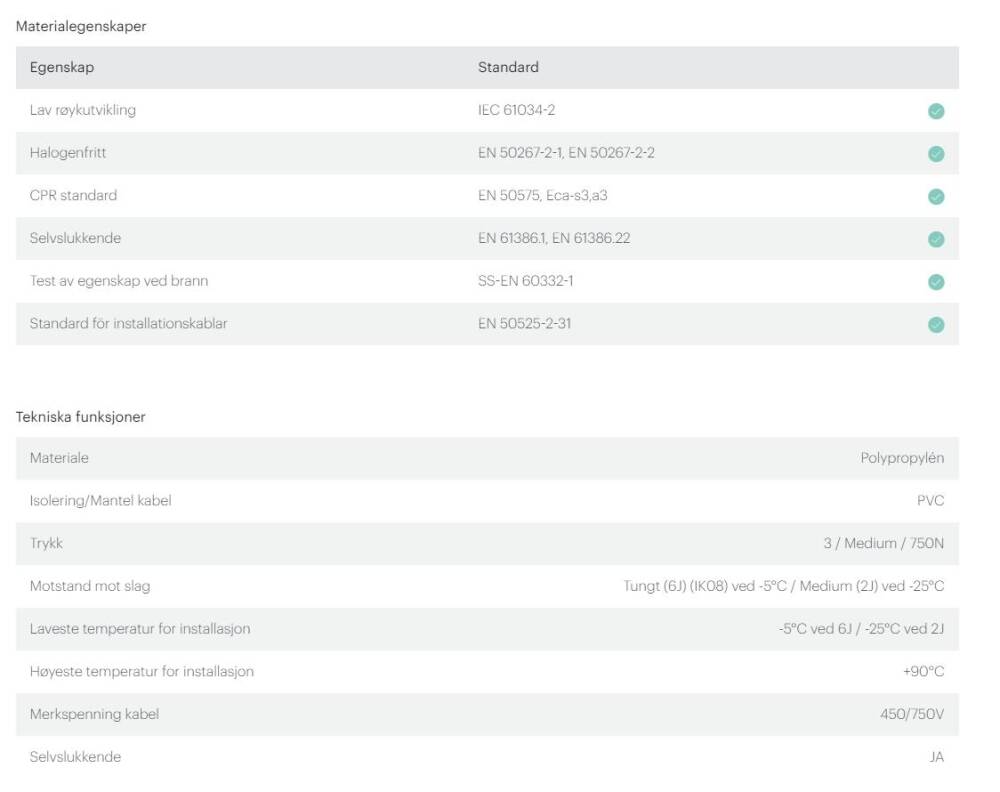Viewport: 1000px width, 792px height.
Task: Click the green checkmark for CPR standard
Action: (935, 197)
